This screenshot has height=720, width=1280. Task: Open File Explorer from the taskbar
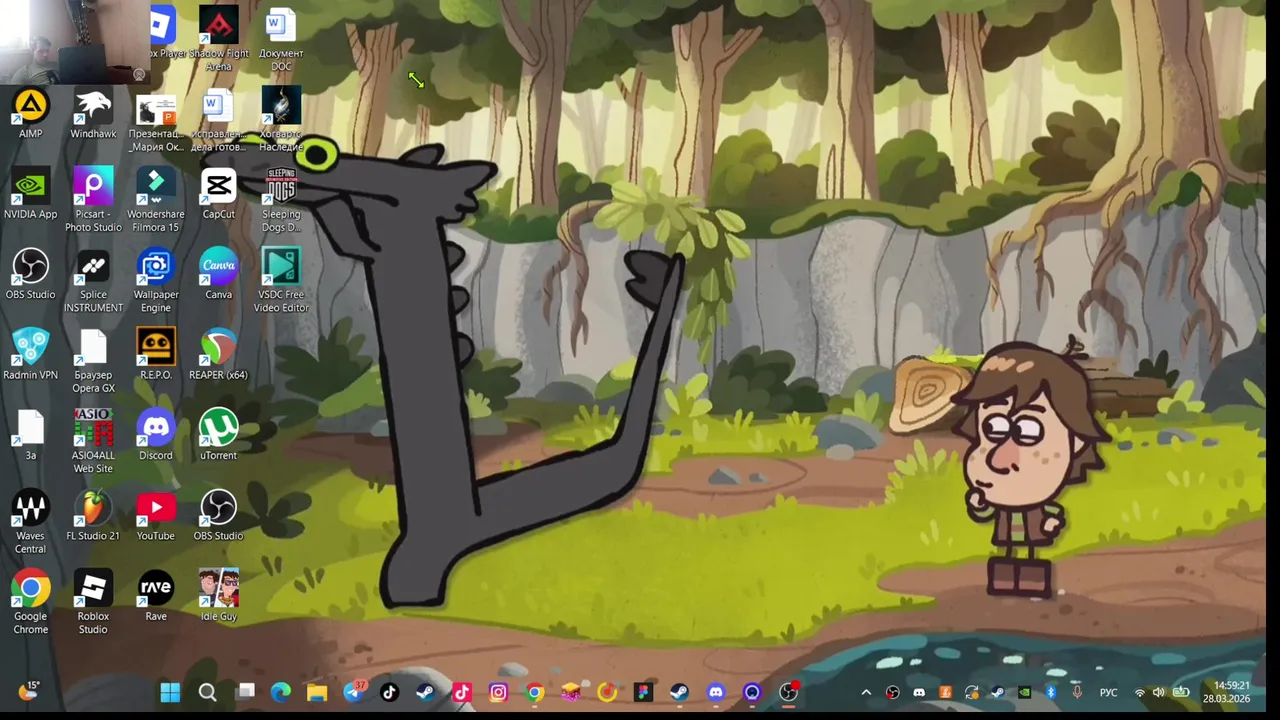317,692
